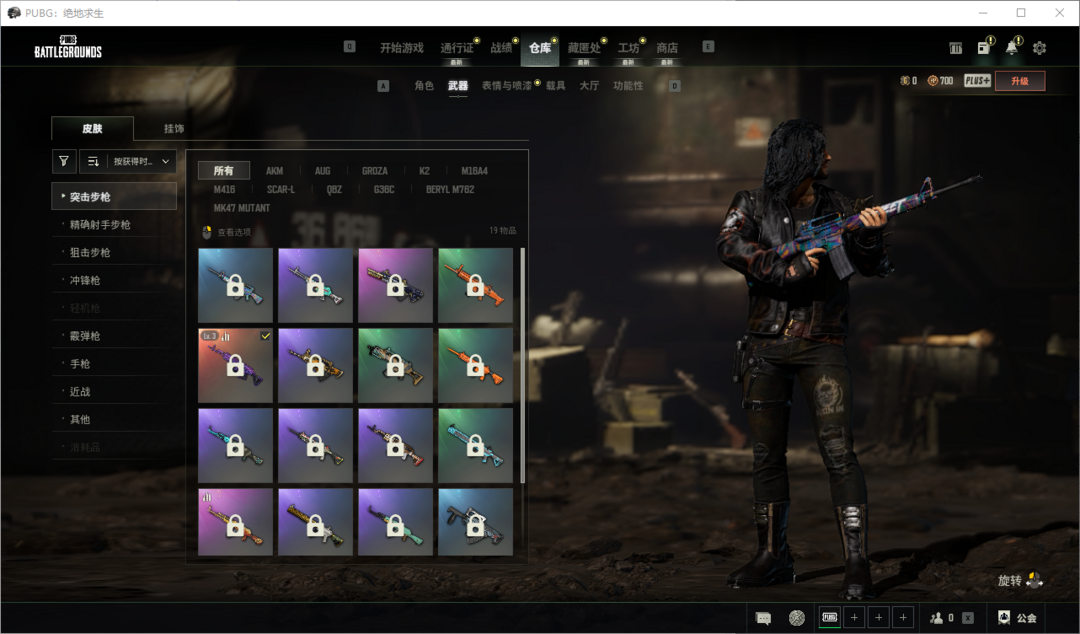Toggle the M416 weapon filter

click(224, 189)
